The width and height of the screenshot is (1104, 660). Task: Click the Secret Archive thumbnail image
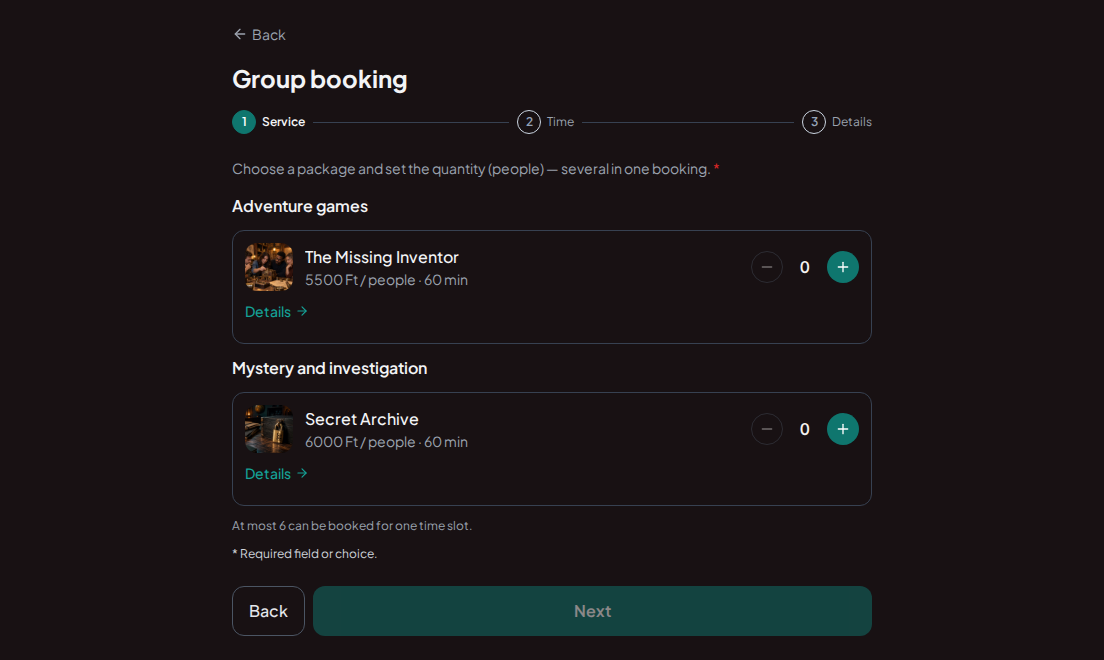click(269, 429)
